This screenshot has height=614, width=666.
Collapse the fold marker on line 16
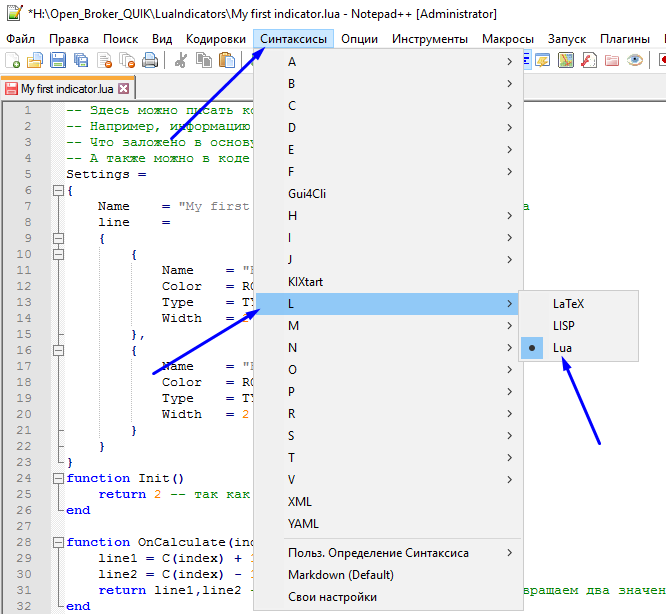[59, 351]
